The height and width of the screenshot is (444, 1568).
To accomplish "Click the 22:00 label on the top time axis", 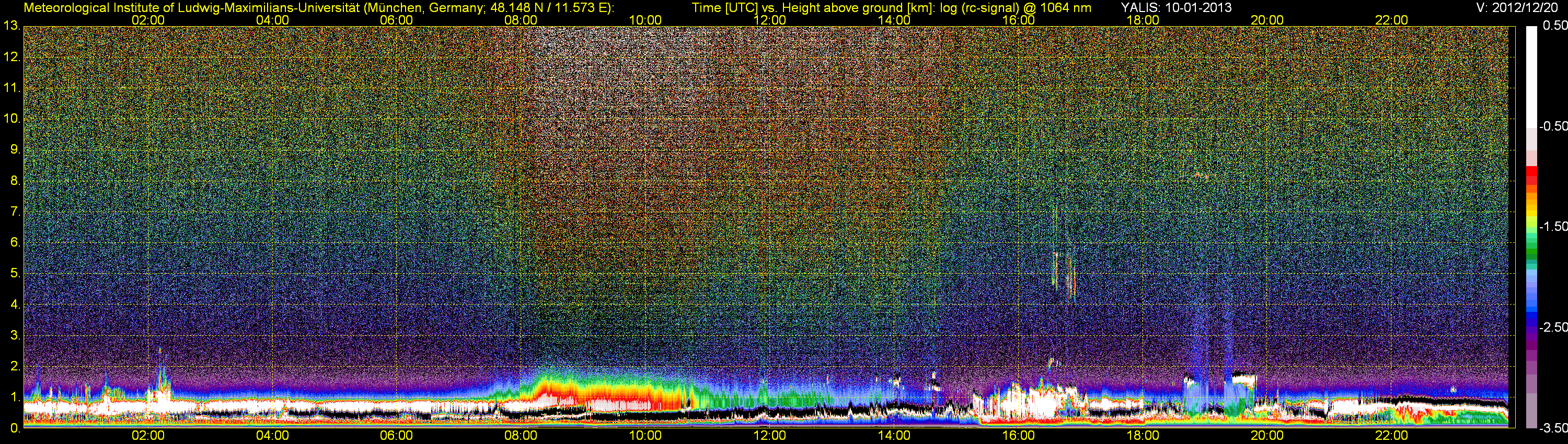I will coord(1391,20).
